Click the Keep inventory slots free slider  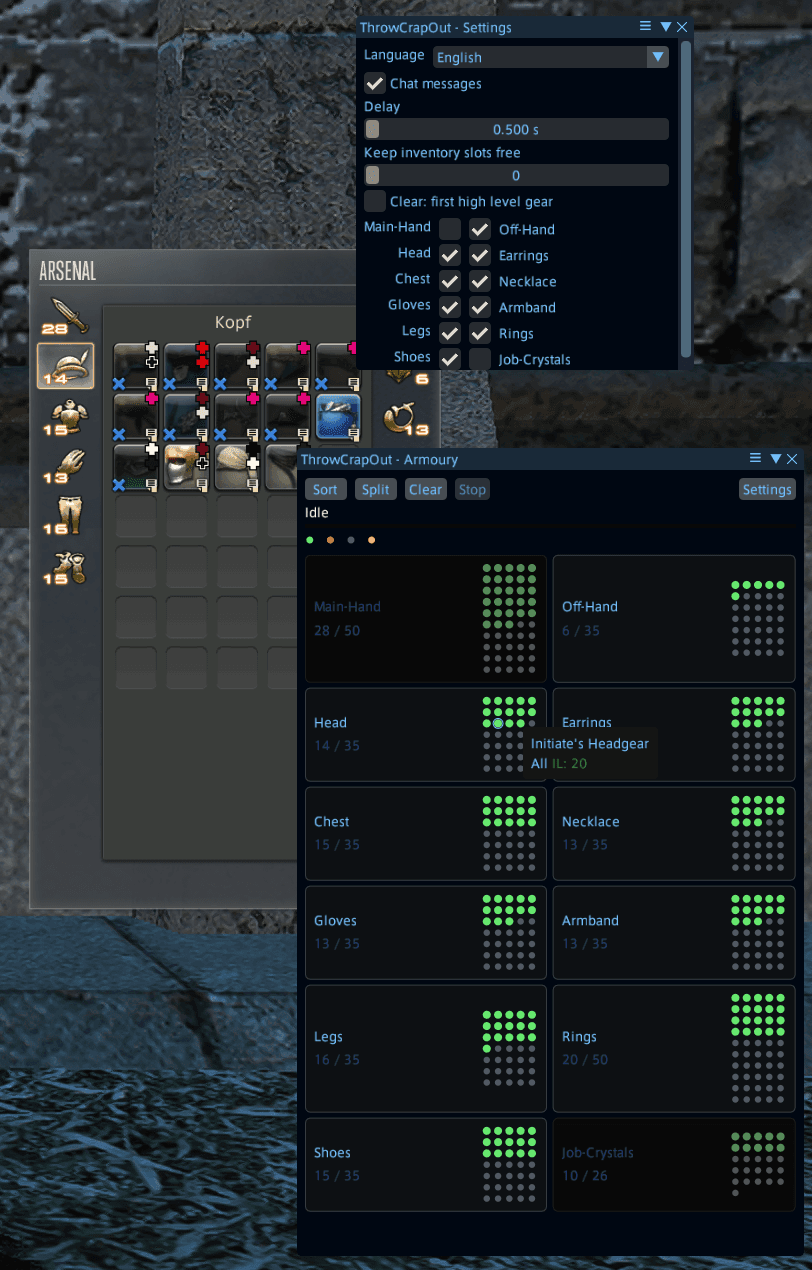pos(516,175)
